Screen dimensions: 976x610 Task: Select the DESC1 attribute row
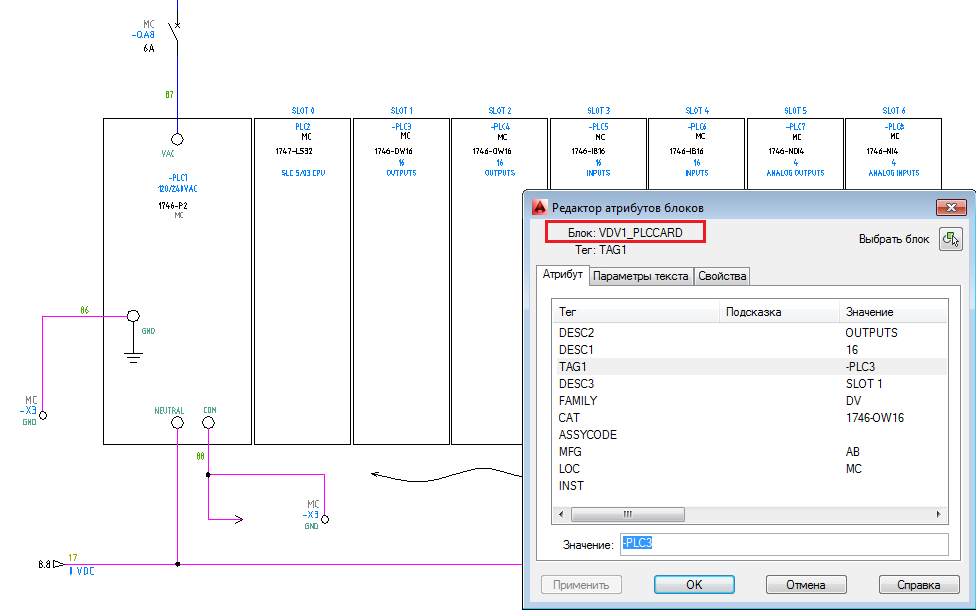click(750, 350)
